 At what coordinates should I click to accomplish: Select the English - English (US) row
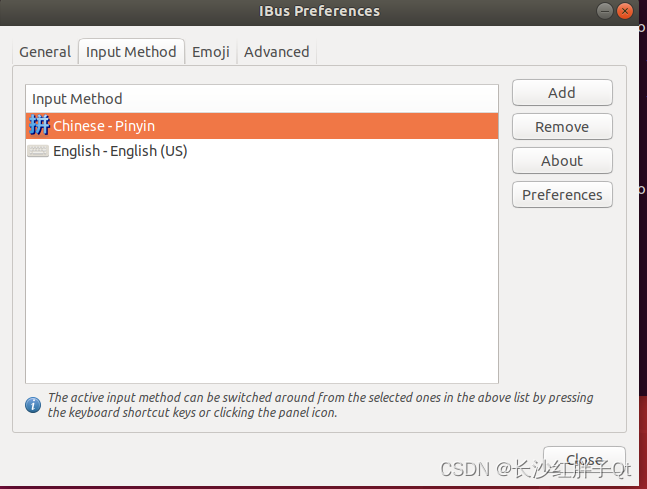(x=262, y=151)
